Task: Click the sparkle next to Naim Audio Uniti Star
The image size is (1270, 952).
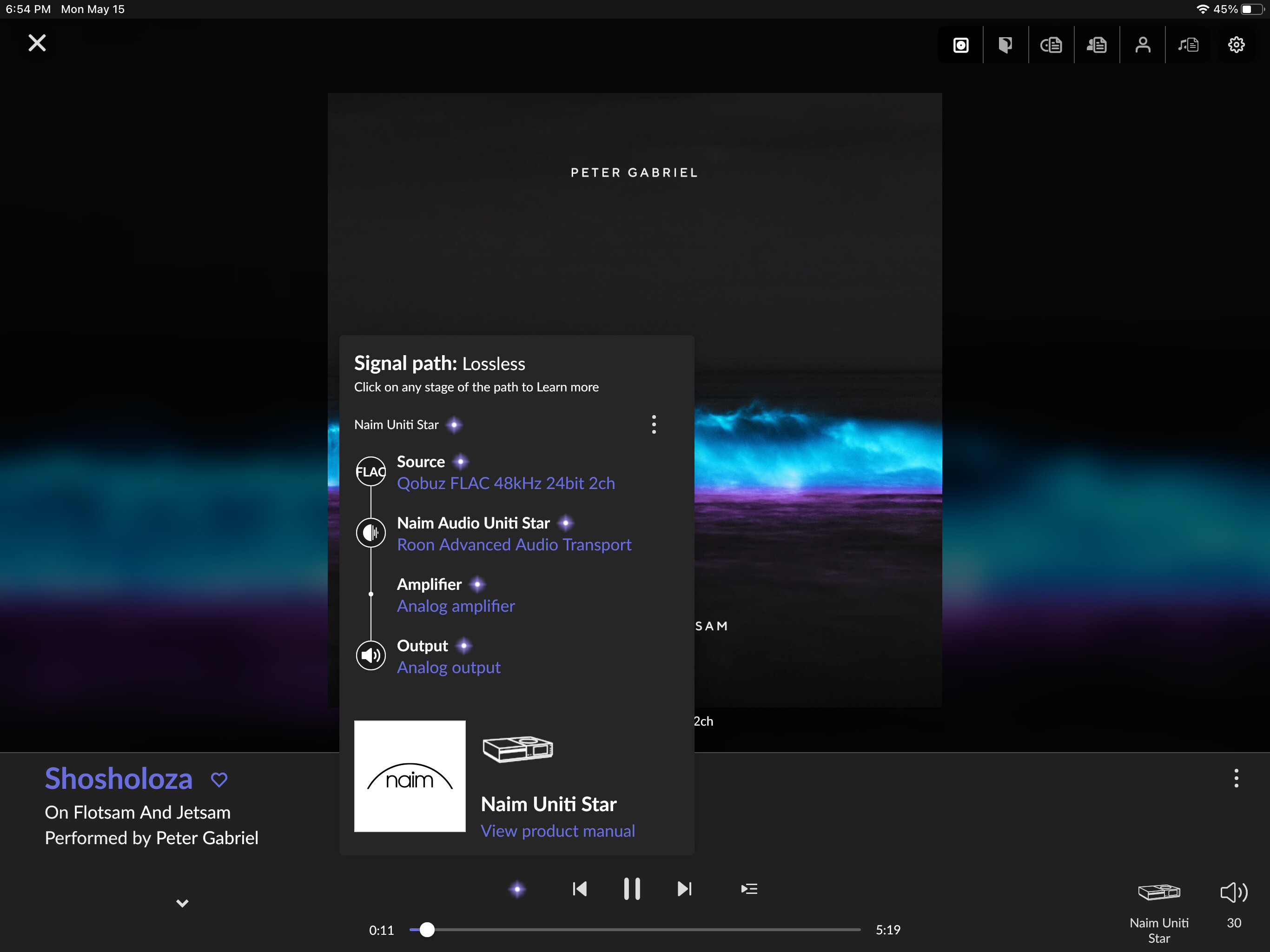Action: coord(566,523)
